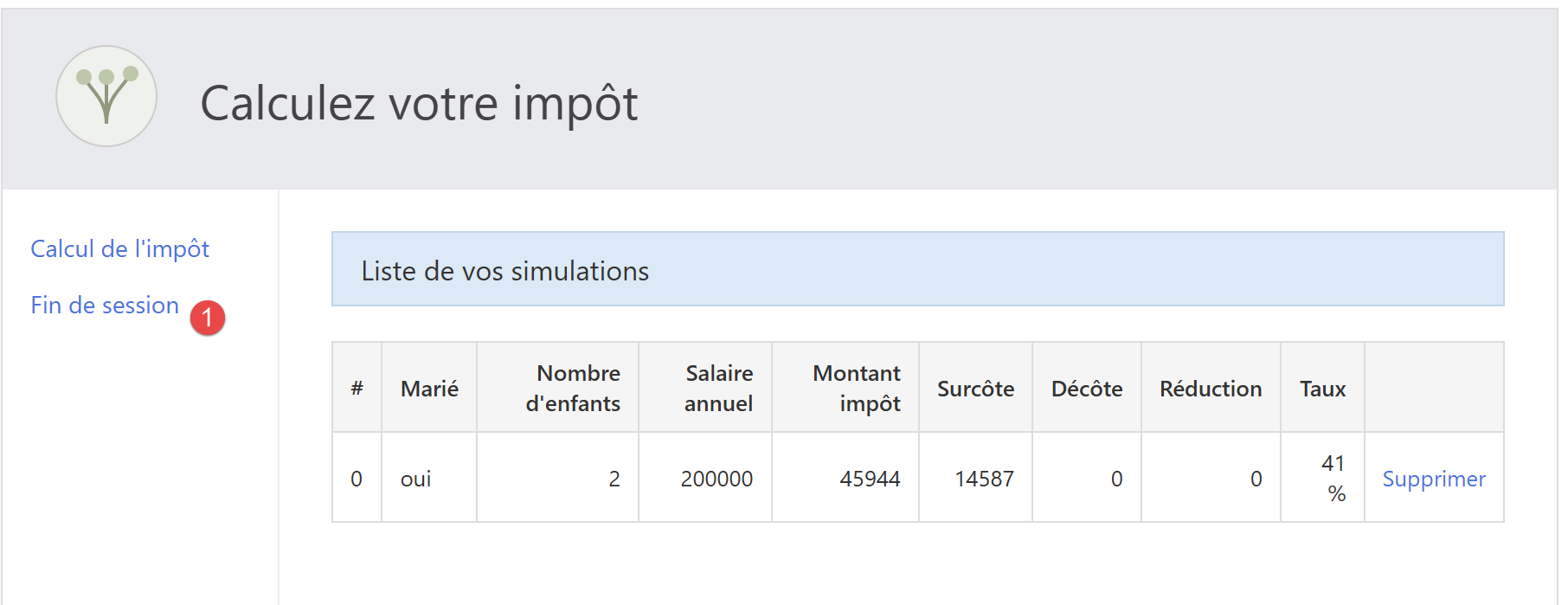Image resolution: width=1568 pixels, height=605 pixels.
Task: Click the "Calculez votre impôt" page title
Action: (x=419, y=104)
